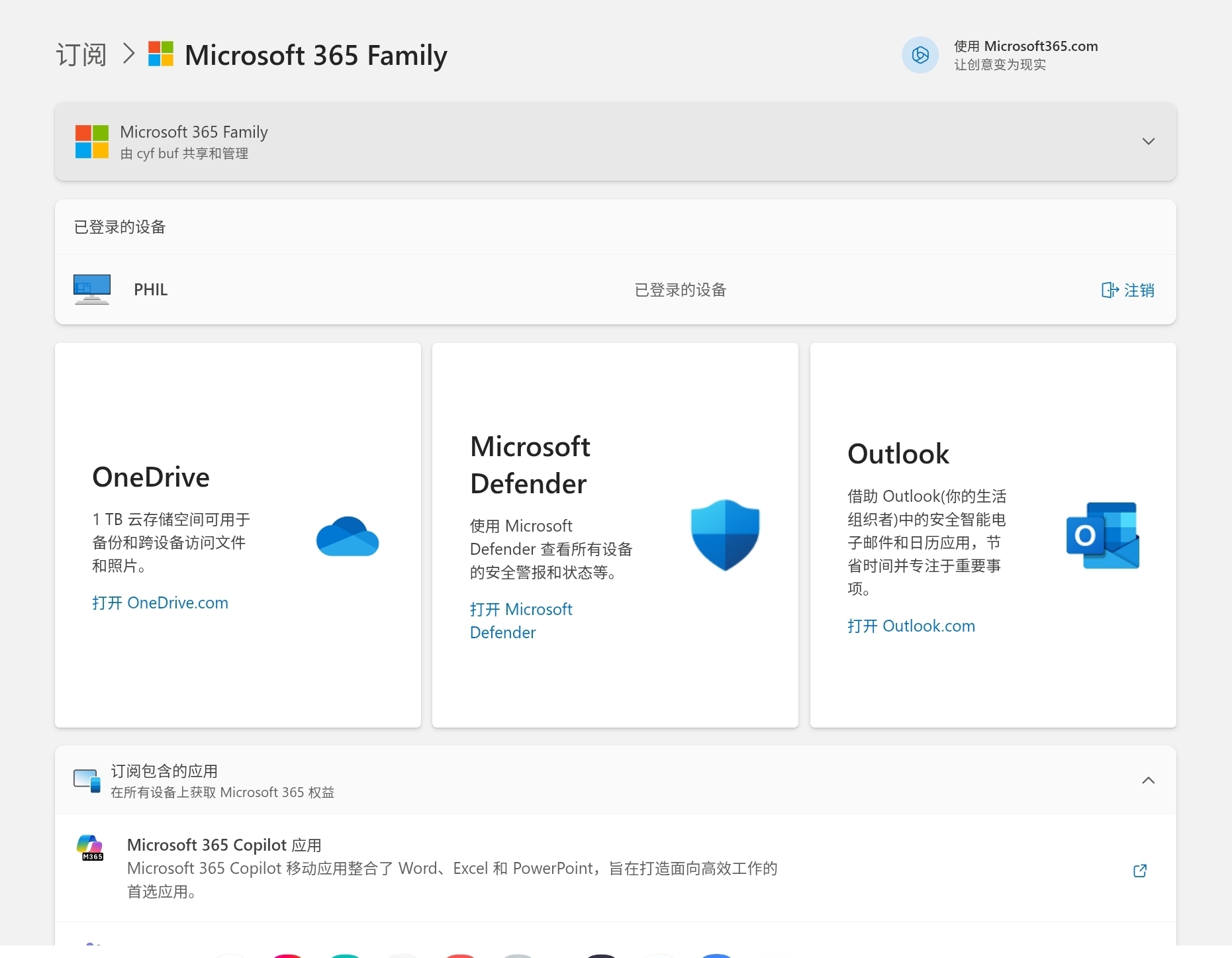1232x958 pixels.
Task: Click the Outlook app icon
Action: click(1103, 535)
